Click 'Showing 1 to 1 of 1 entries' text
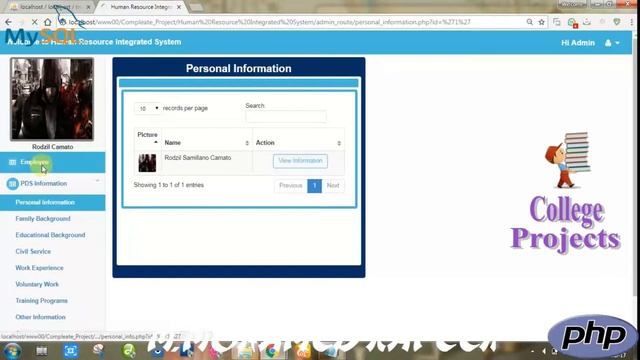Viewport: 640px width, 360px height. (169, 185)
